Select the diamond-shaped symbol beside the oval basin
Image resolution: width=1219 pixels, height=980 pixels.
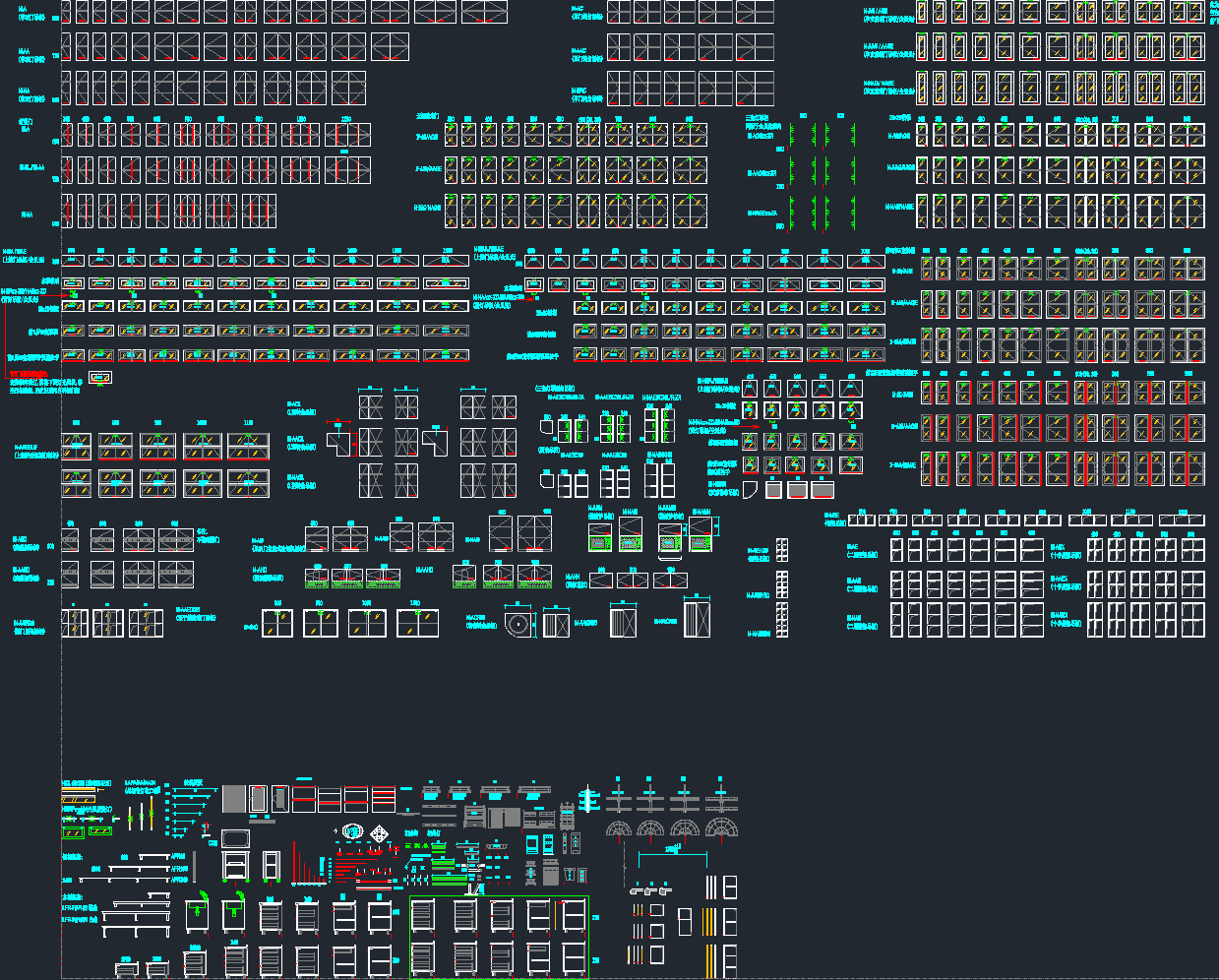tap(380, 833)
